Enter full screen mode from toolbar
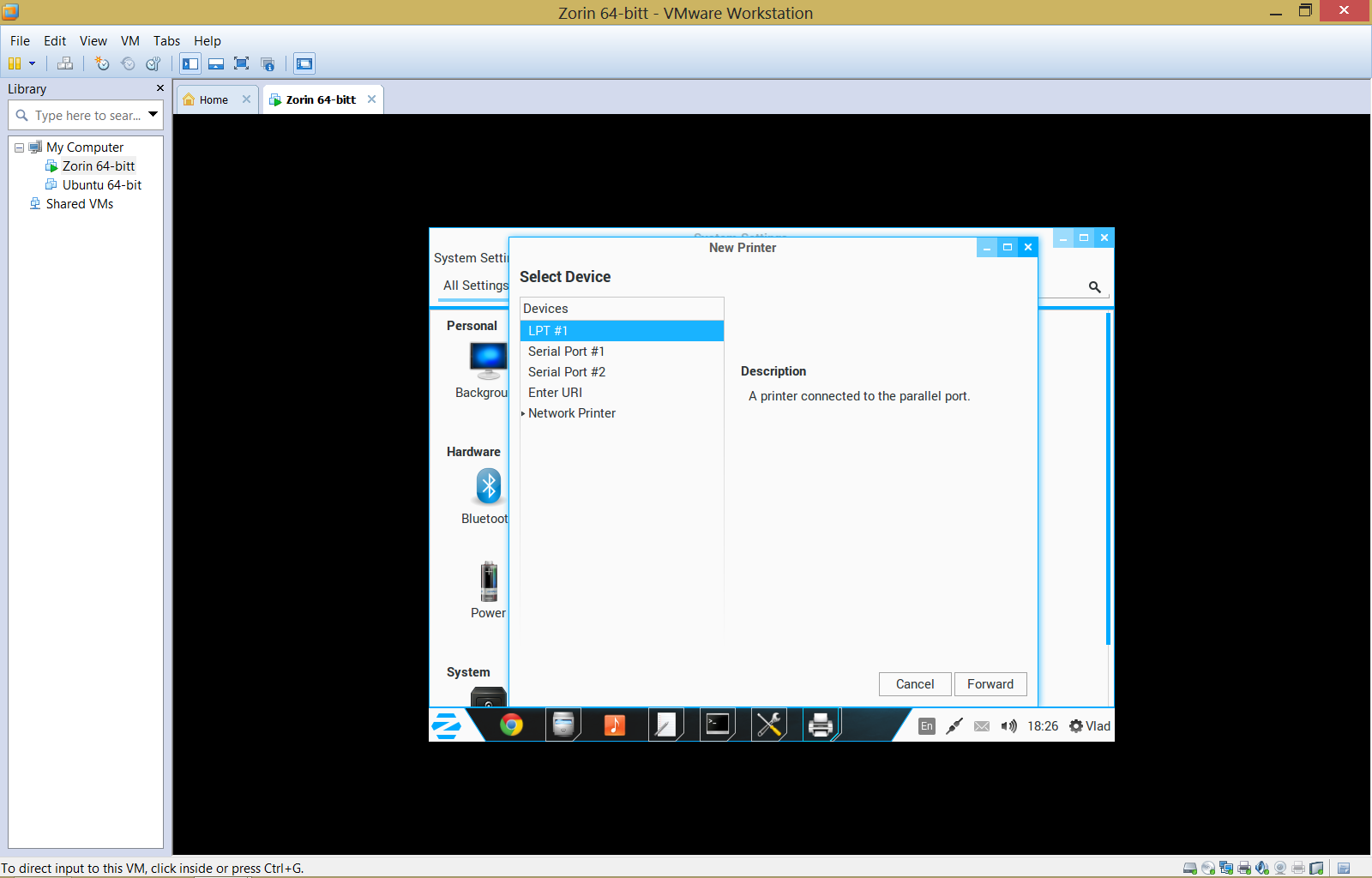This screenshot has height=878, width=1372. (x=242, y=63)
